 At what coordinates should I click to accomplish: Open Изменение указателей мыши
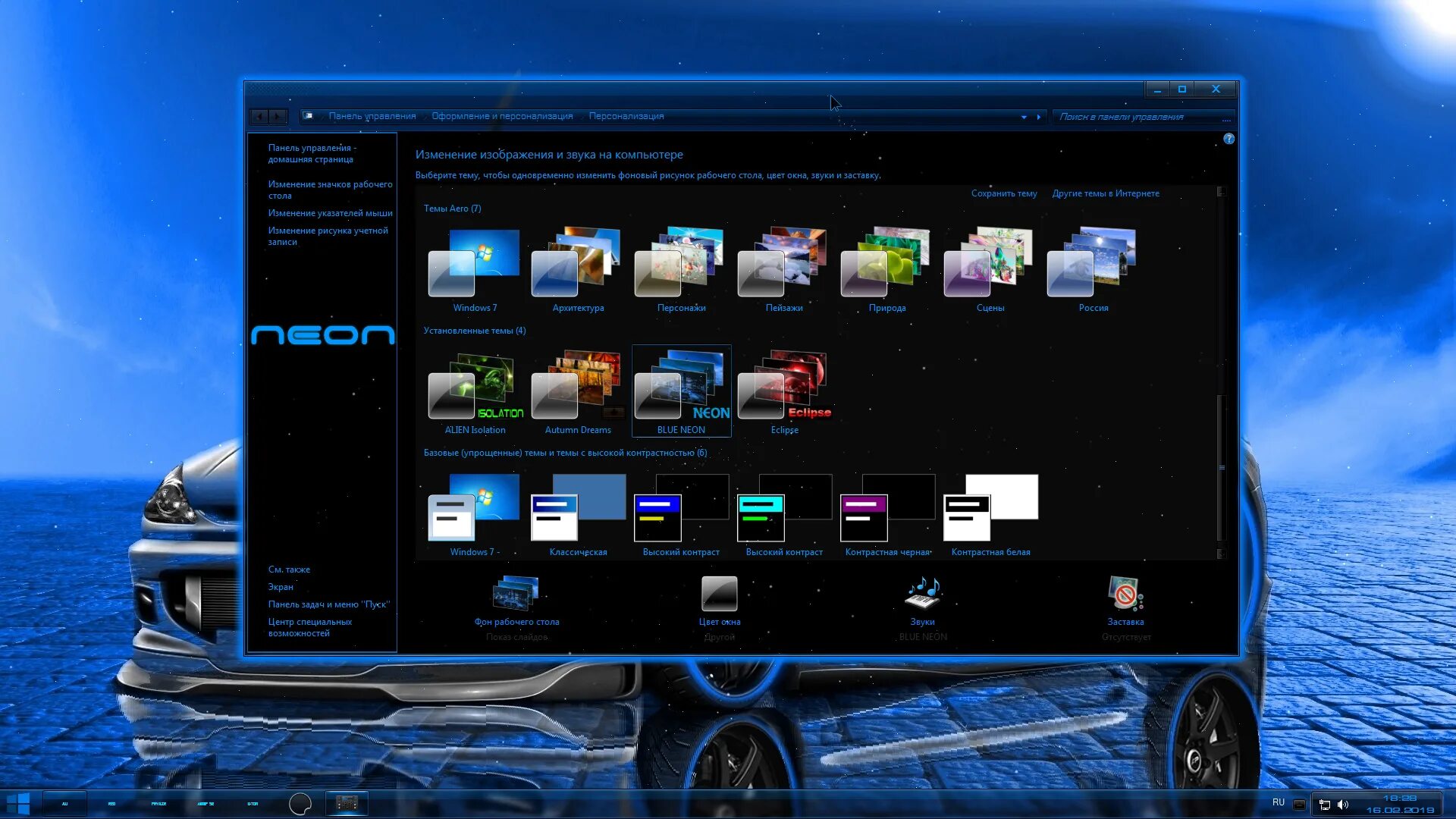click(x=330, y=213)
